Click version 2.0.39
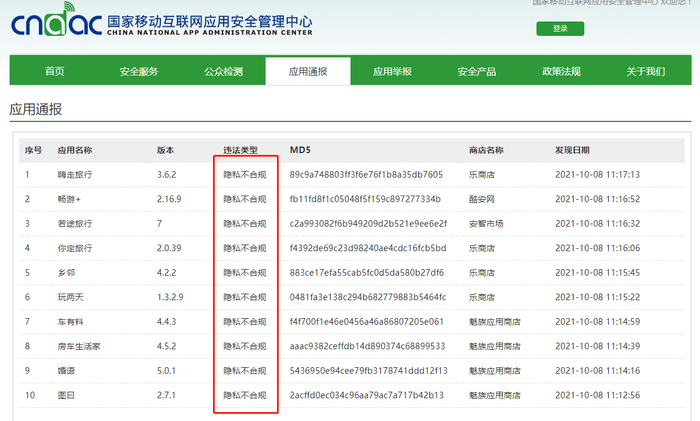Viewport: 700px width, 421px height. [x=169, y=248]
